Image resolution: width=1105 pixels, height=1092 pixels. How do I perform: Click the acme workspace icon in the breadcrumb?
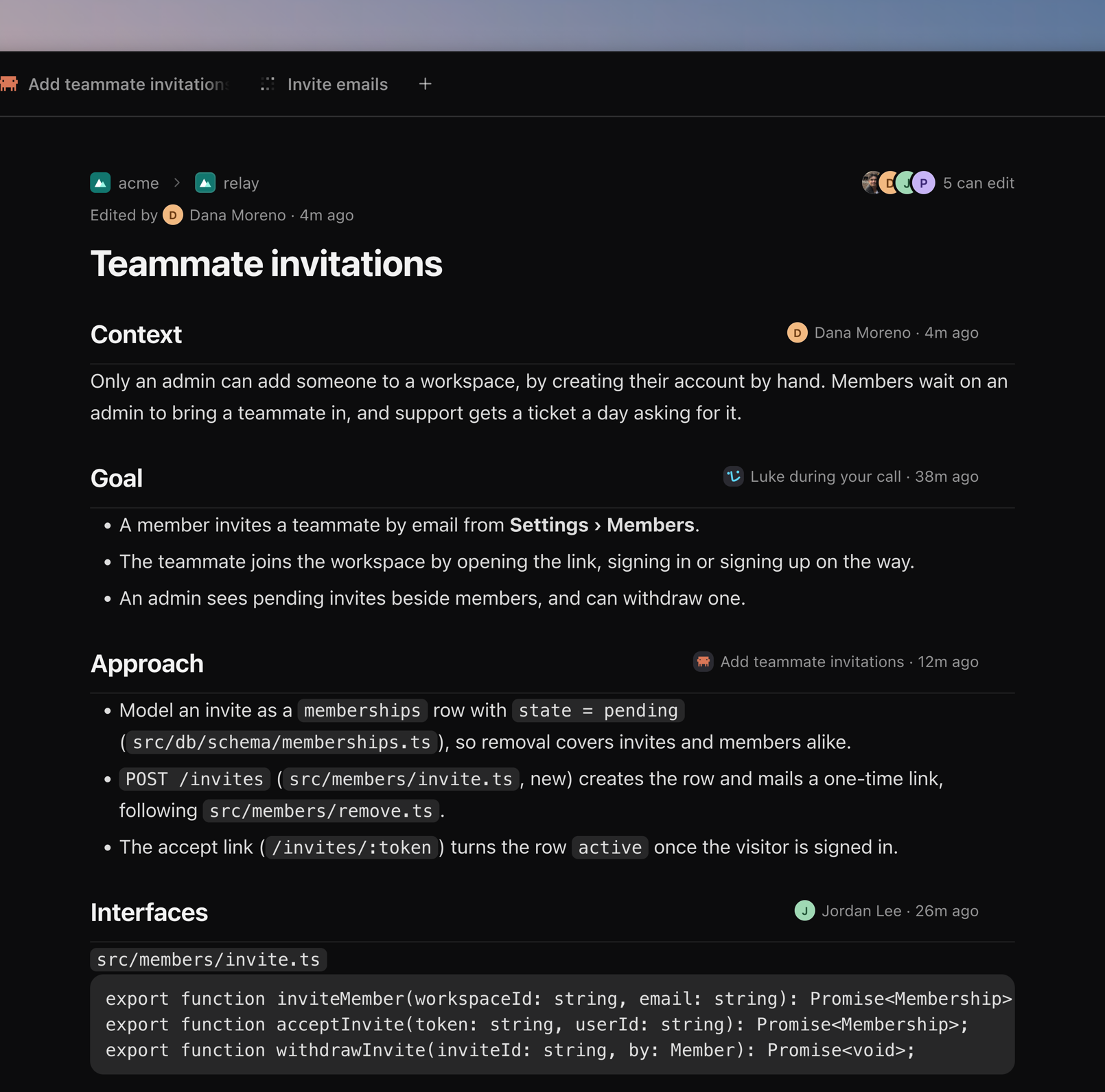click(100, 183)
